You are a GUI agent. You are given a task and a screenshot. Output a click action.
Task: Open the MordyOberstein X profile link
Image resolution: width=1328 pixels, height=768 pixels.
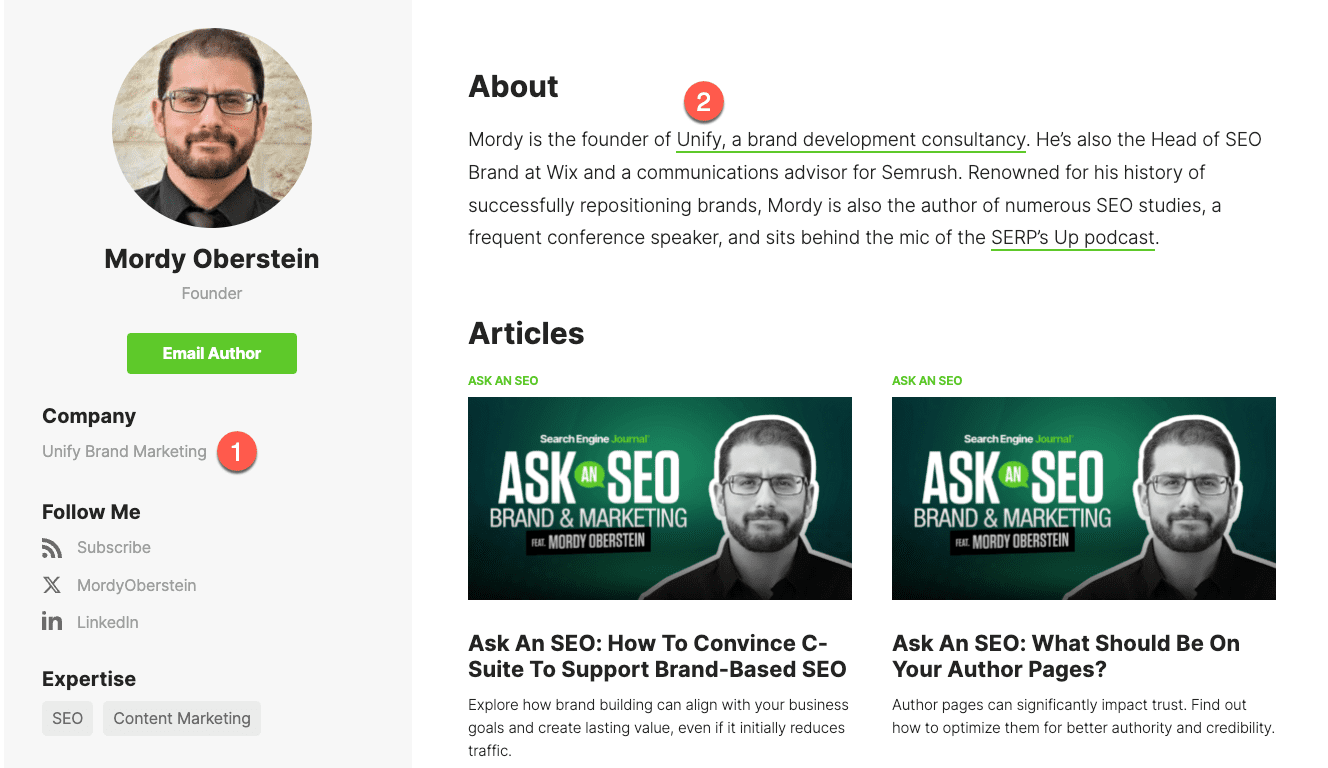click(x=137, y=585)
